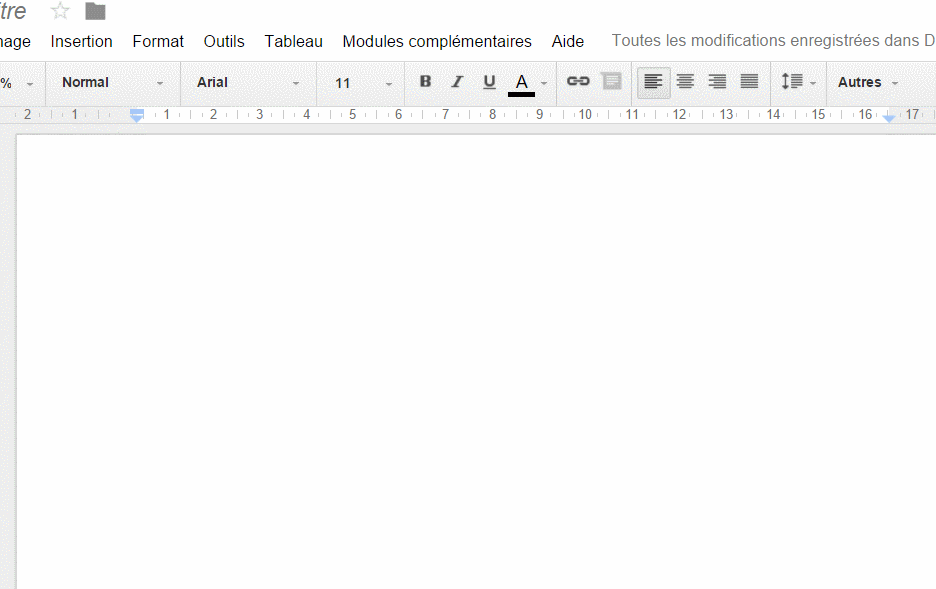Expand the Autres toolbar menu

coord(867,82)
